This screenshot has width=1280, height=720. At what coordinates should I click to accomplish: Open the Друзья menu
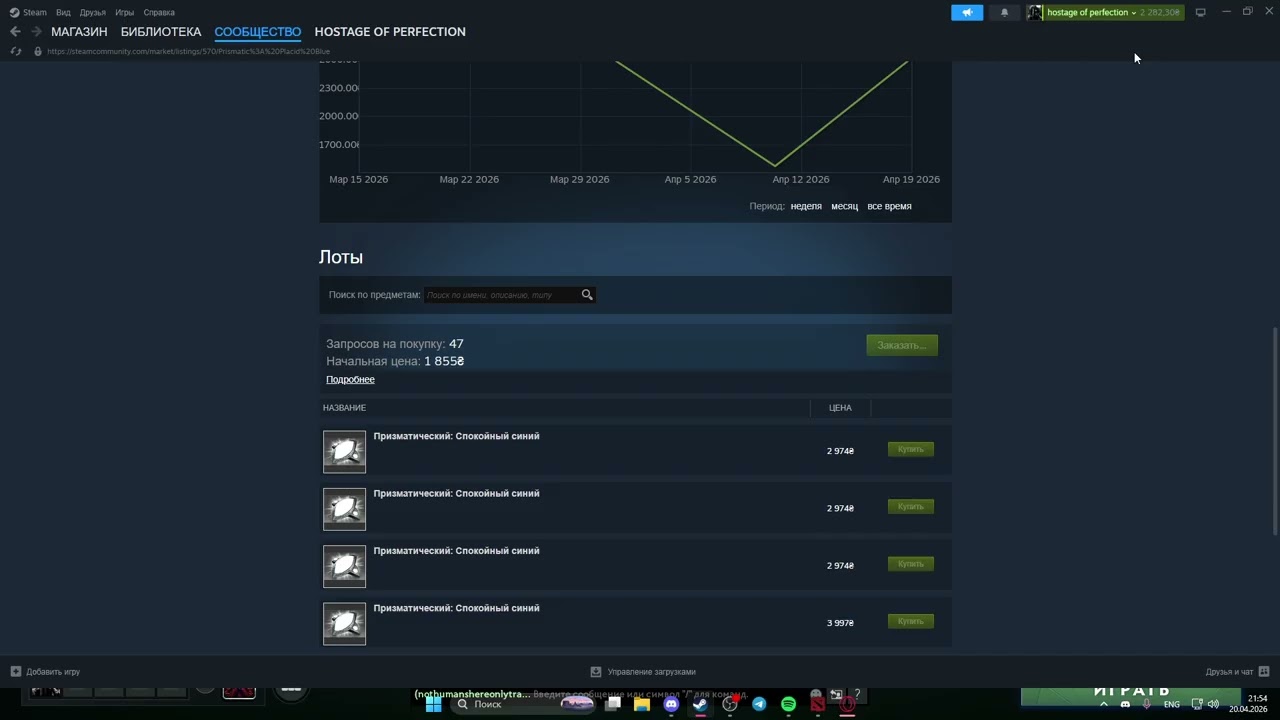click(93, 12)
